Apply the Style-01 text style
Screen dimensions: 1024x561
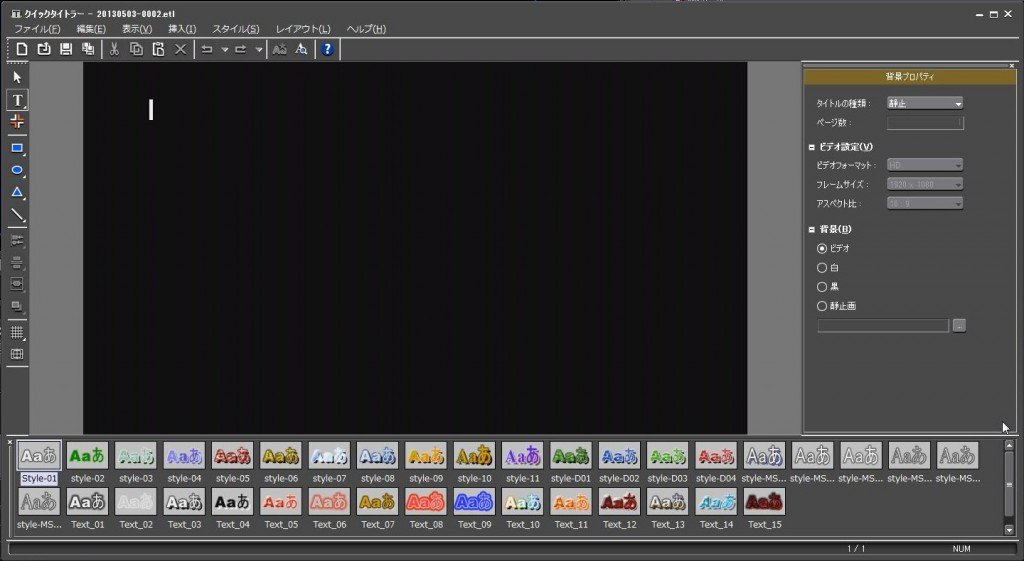[x=39, y=455]
